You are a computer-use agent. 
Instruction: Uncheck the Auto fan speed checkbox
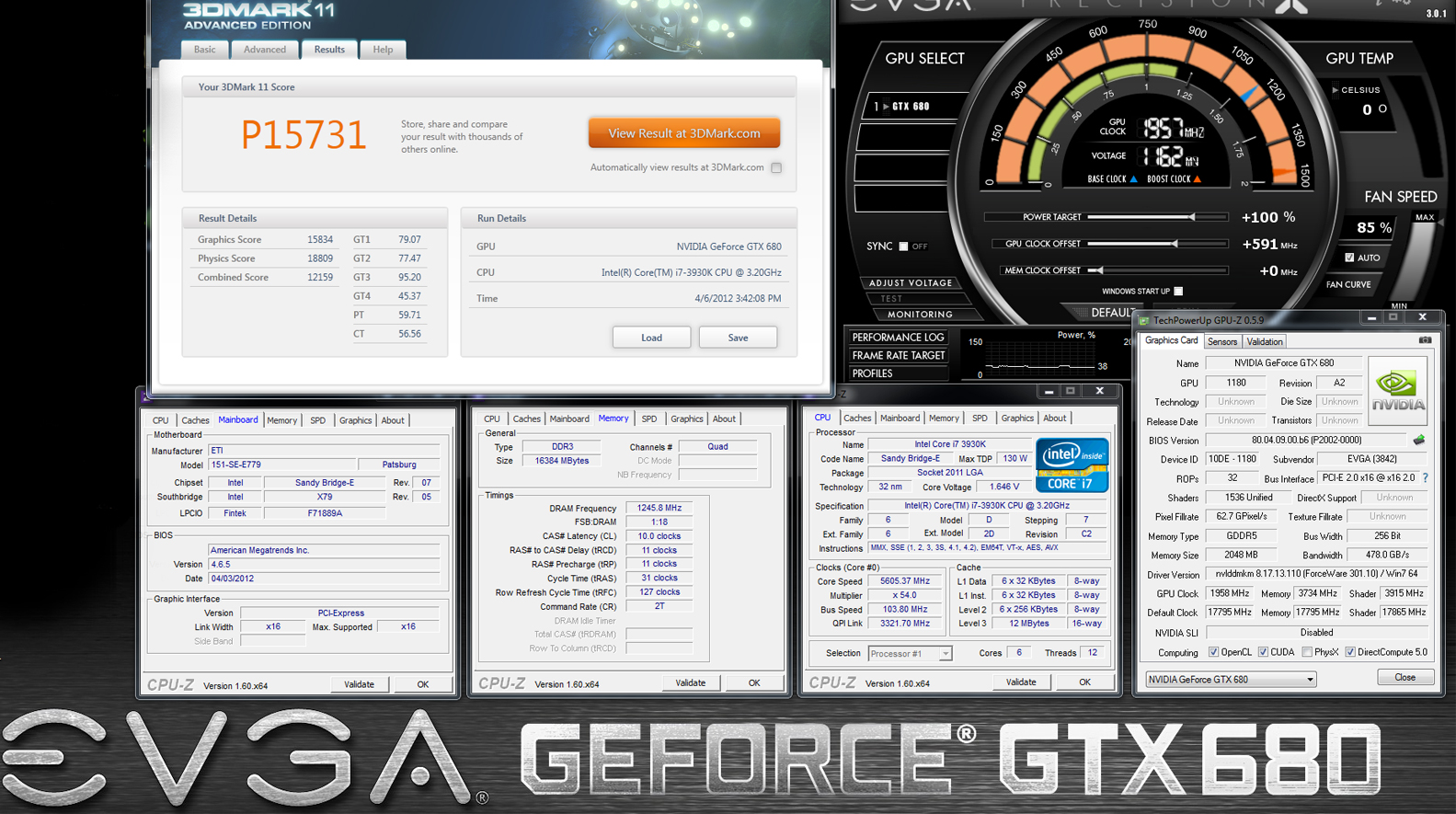[1349, 258]
